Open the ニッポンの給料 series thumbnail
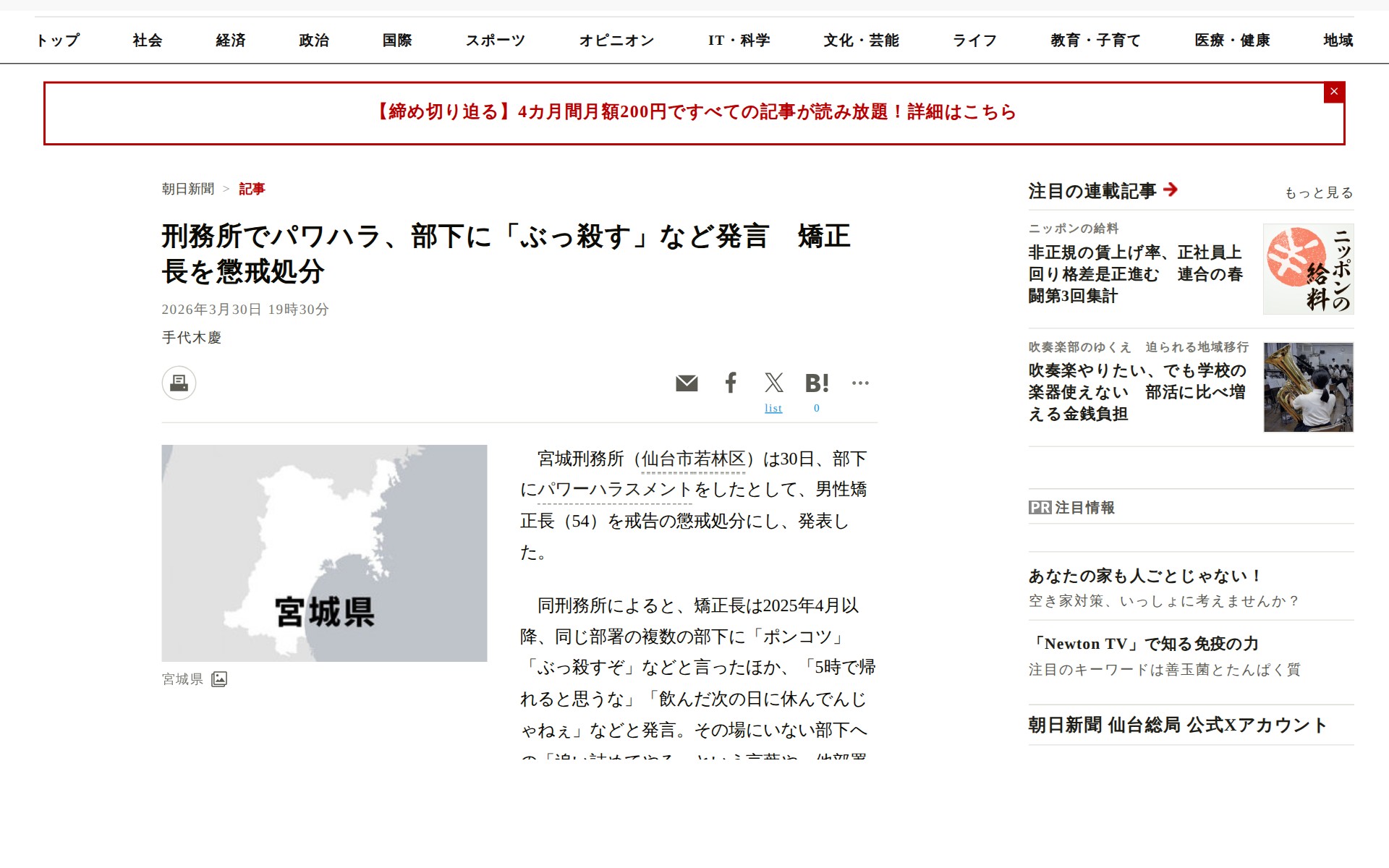1389x868 pixels. pos(1308,269)
